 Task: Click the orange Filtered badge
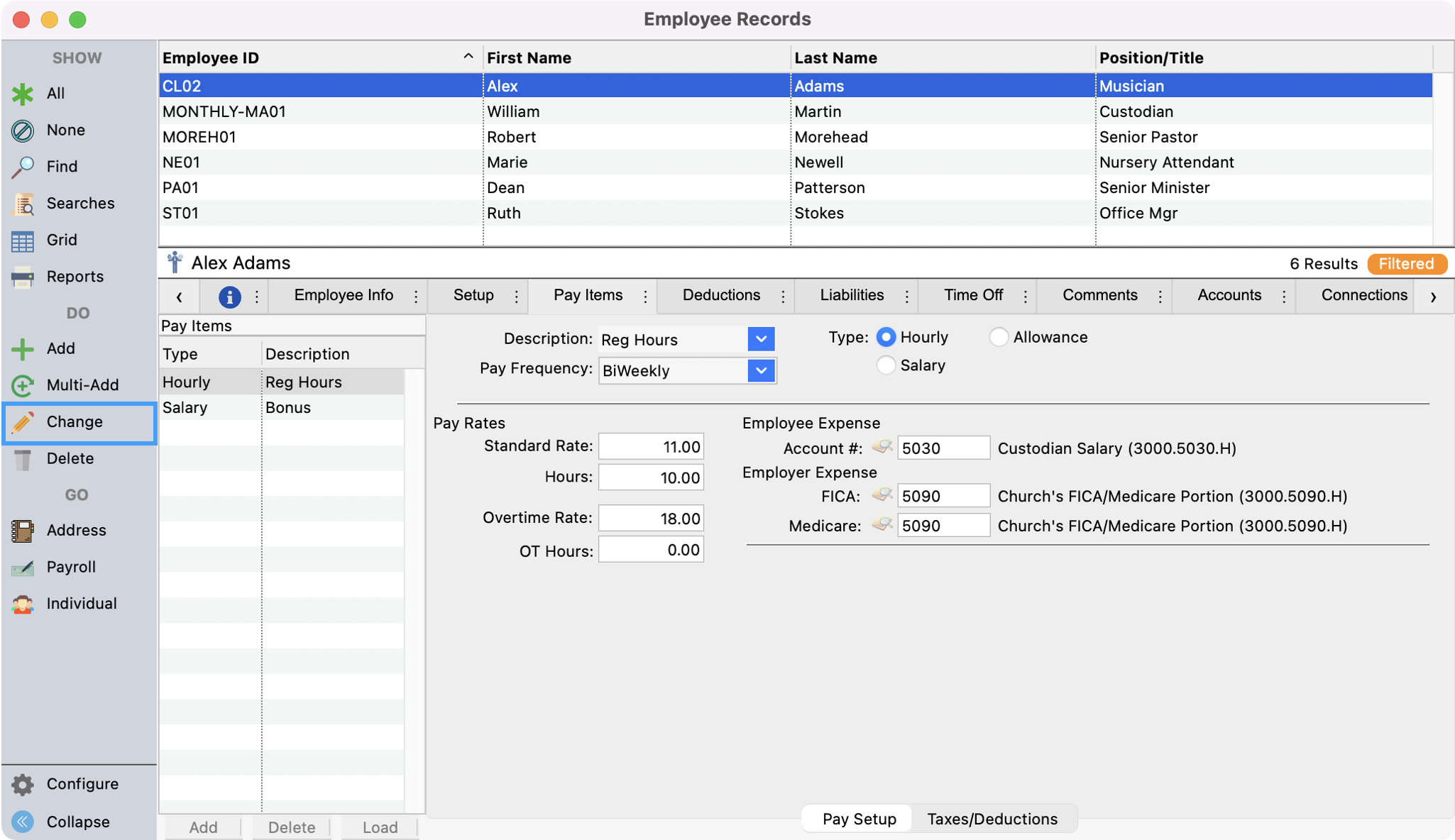tap(1406, 264)
